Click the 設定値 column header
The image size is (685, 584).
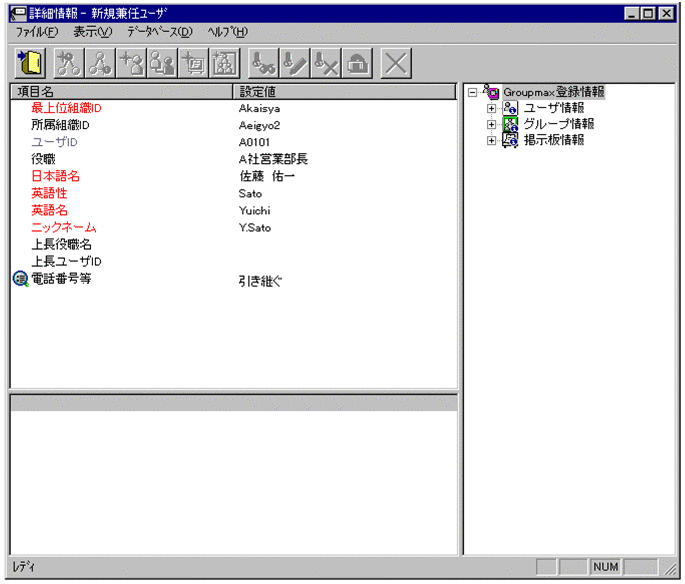(345, 92)
